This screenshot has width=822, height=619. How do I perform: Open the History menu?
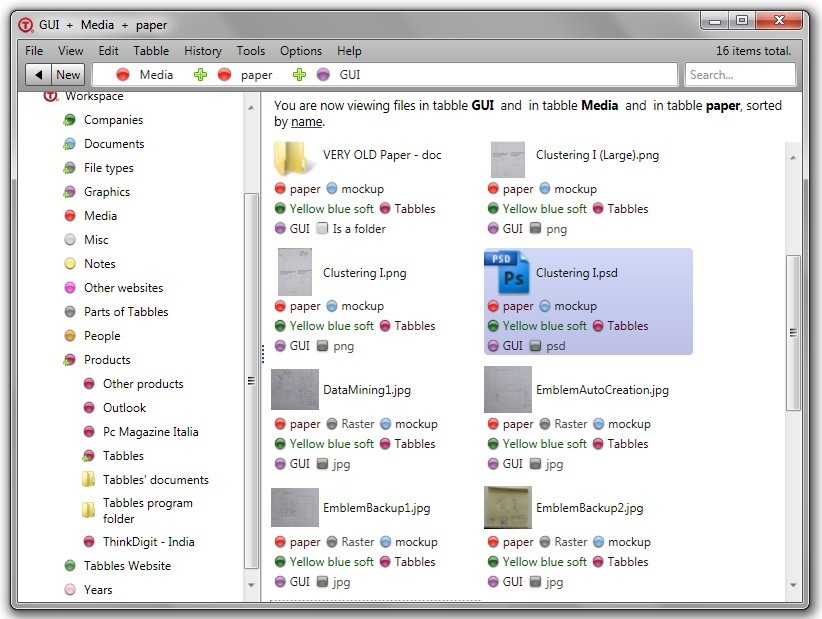pyautogui.click(x=203, y=51)
